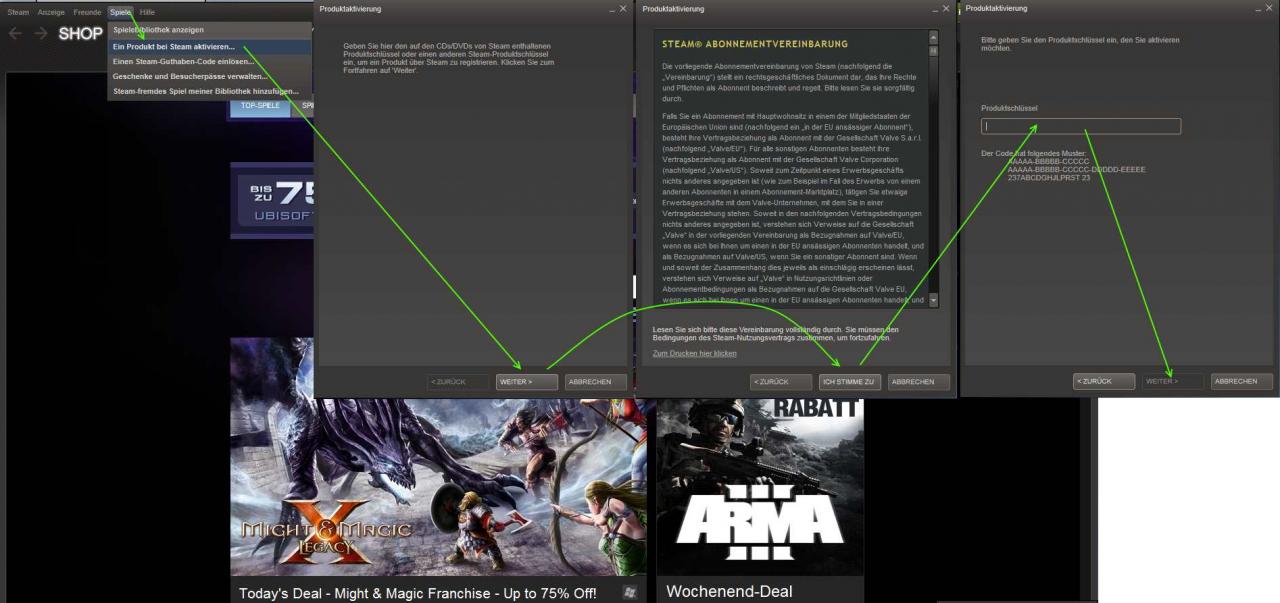Minimize the CD/DVD instructions dialog
1280x603 pixels.
[611, 9]
